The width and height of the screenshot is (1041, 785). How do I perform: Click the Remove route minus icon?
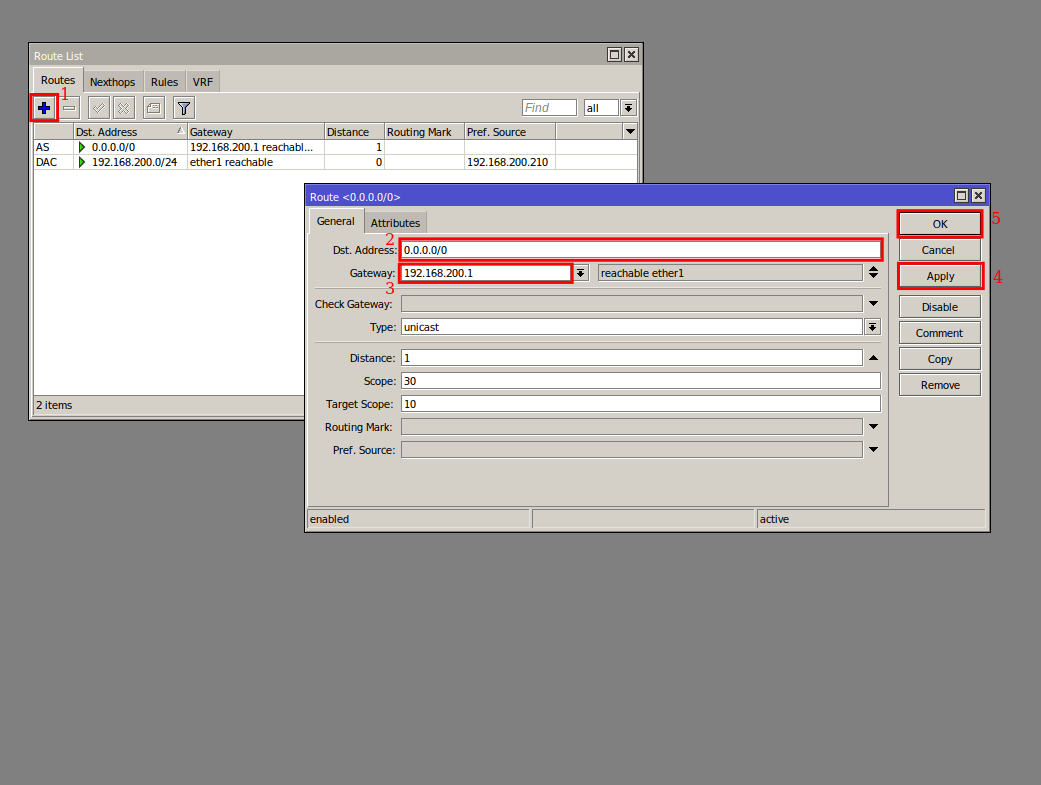tap(71, 107)
